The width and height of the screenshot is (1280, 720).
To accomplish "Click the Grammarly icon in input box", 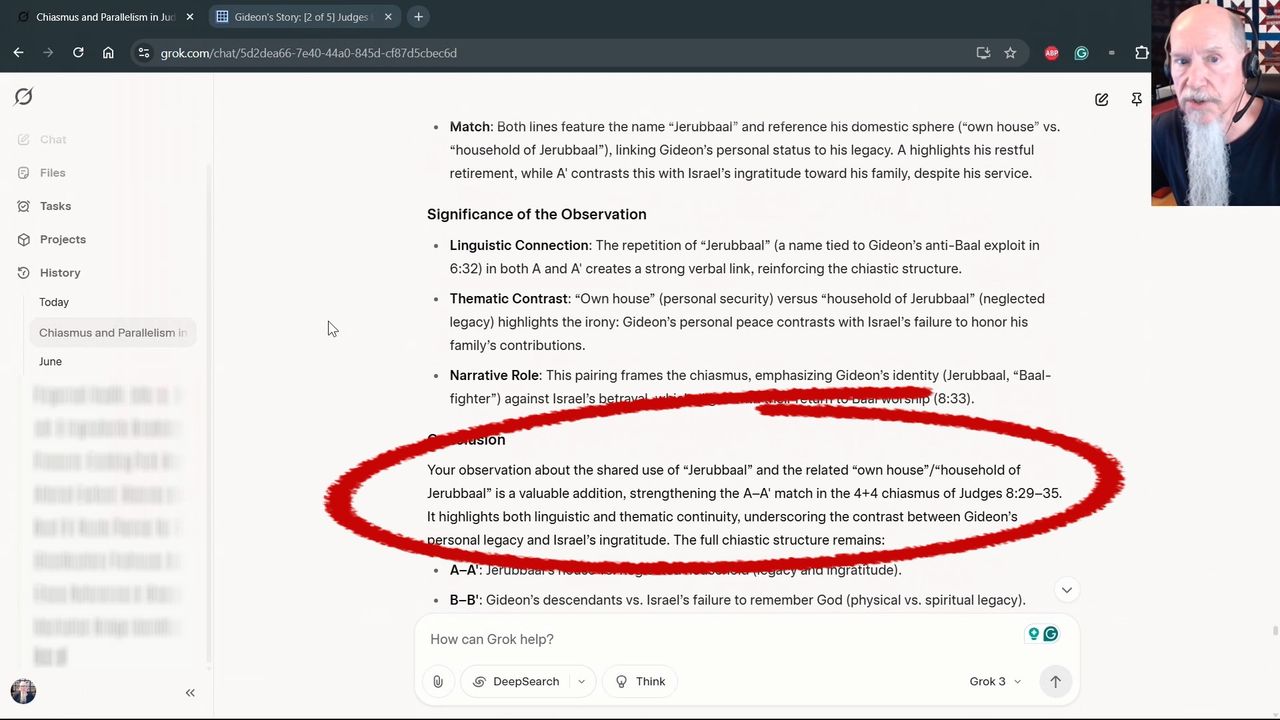I will point(1051,634).
